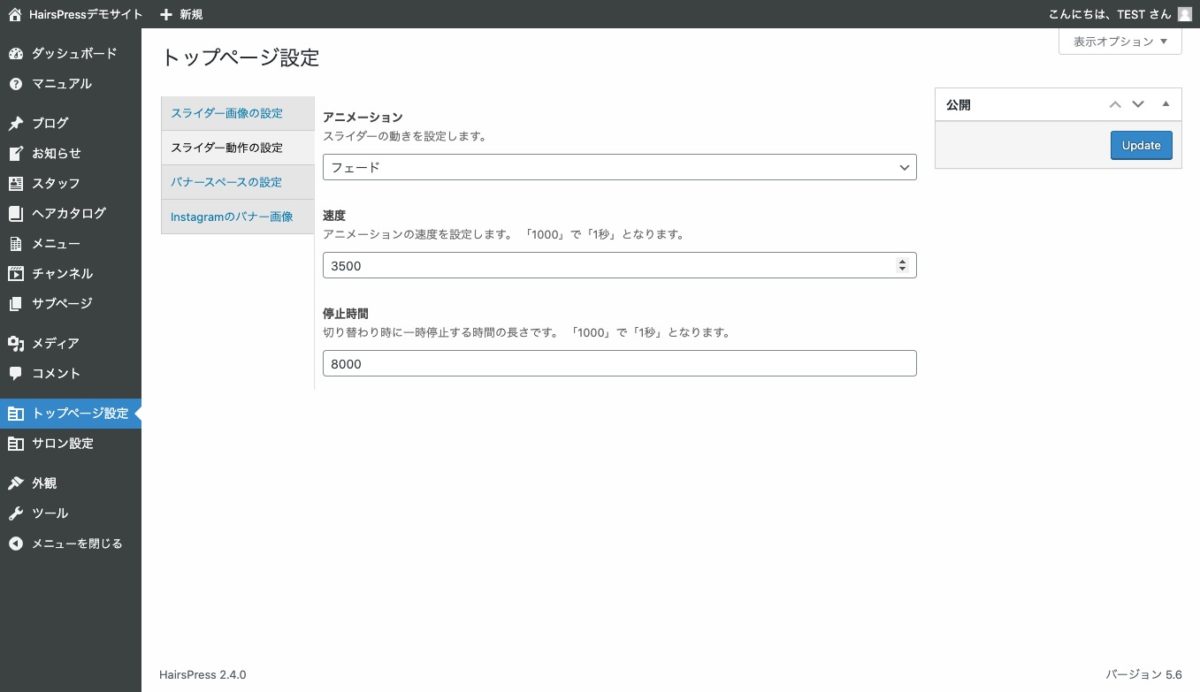Open the Media library icon
This screenshot has width=1200, height=692.
(15, 344)
